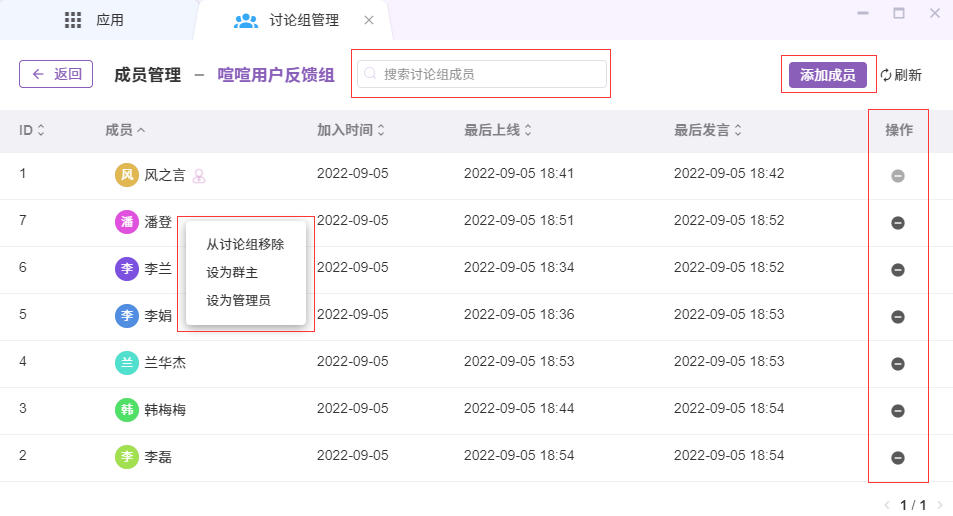Click last online 2022-09-05 18:34
The width and height of the screenshot is (953, 516).
pyautogui.click(x=519, y=267)
